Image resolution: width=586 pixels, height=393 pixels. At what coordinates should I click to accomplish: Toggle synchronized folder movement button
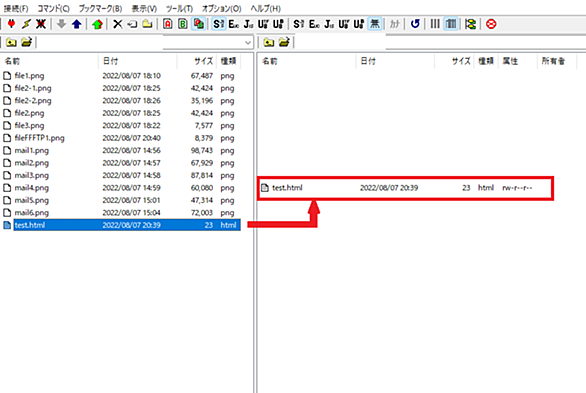click(471, 24)
